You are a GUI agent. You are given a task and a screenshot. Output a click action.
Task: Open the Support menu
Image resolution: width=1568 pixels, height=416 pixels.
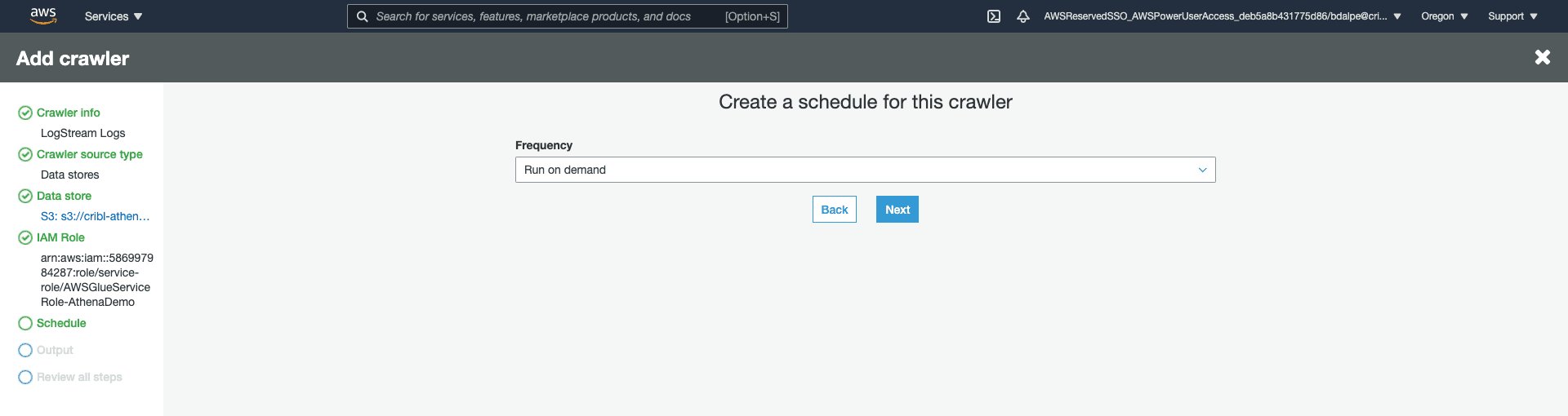1512,16
